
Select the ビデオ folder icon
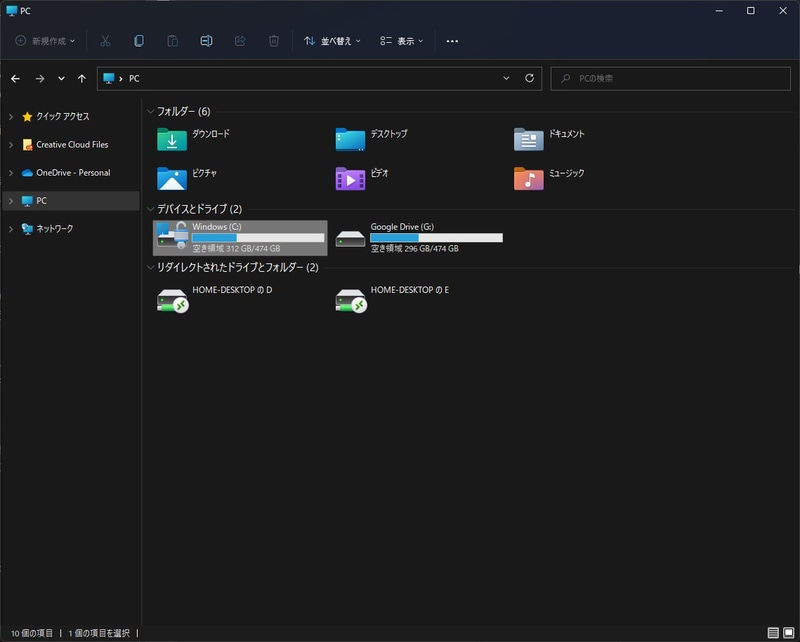pyautogui.click(x=350, y=179)
